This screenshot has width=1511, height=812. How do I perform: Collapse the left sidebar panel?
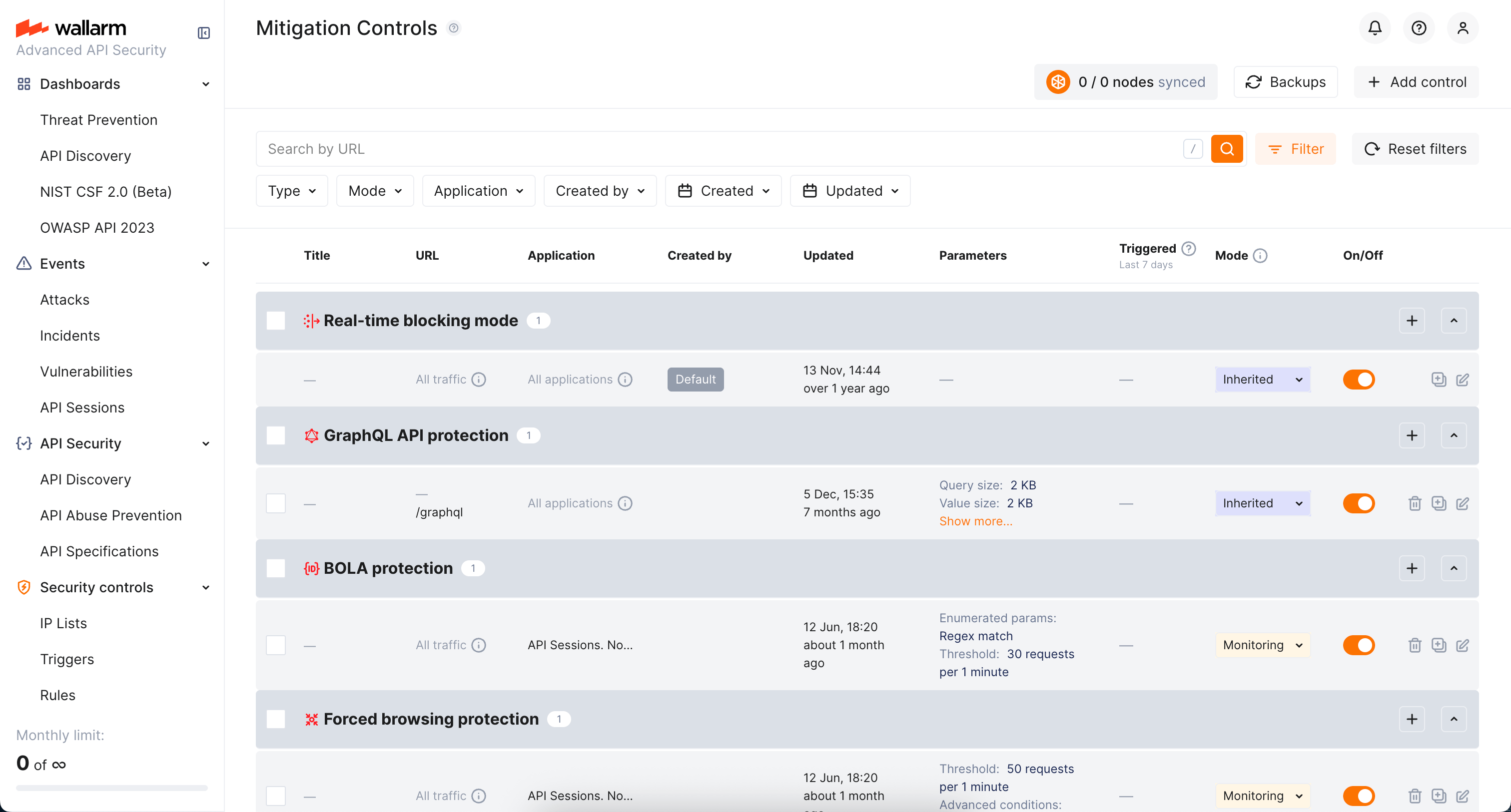click(203, 33)
